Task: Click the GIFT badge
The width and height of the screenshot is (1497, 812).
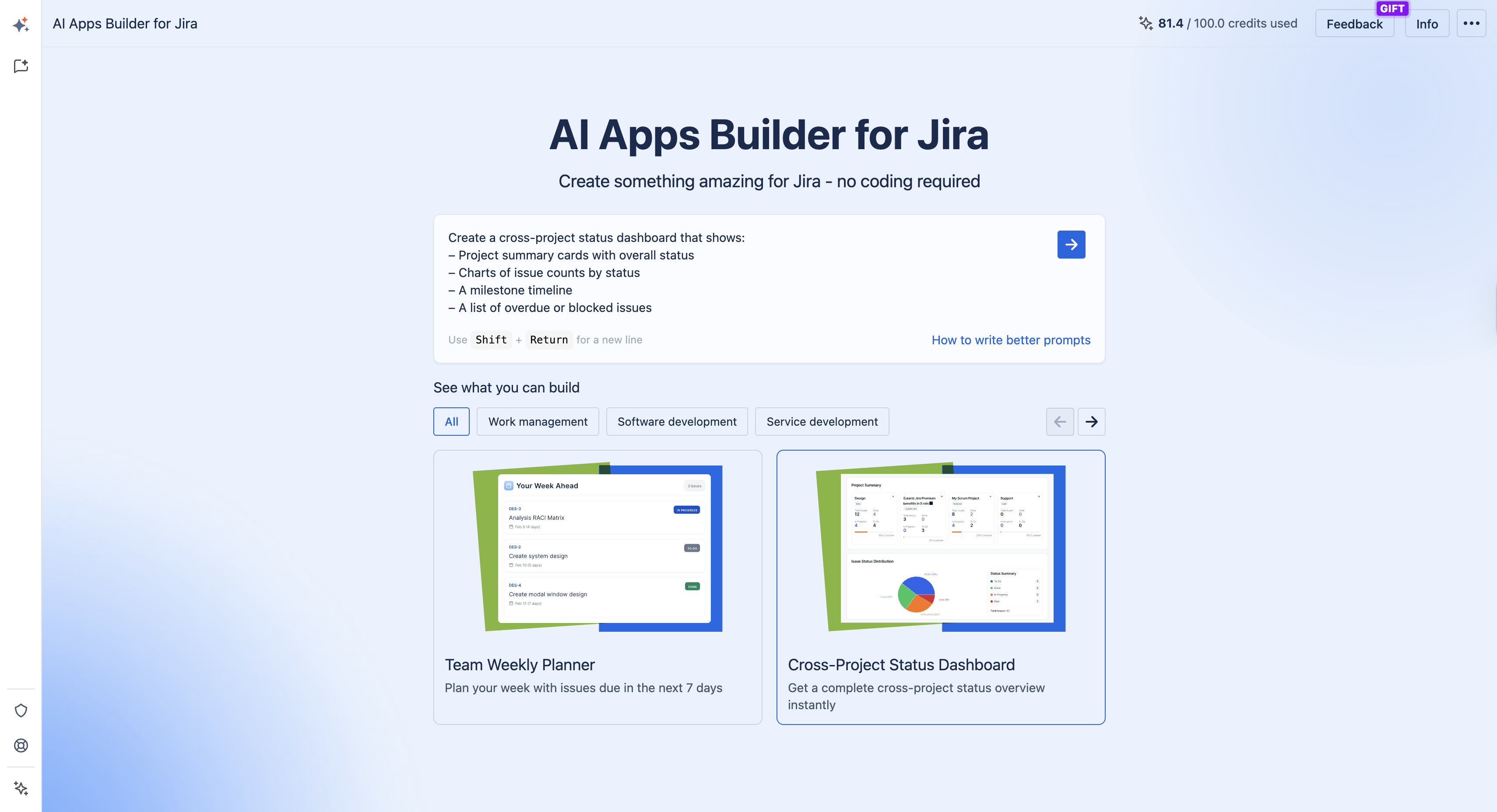Action: 1392,8
